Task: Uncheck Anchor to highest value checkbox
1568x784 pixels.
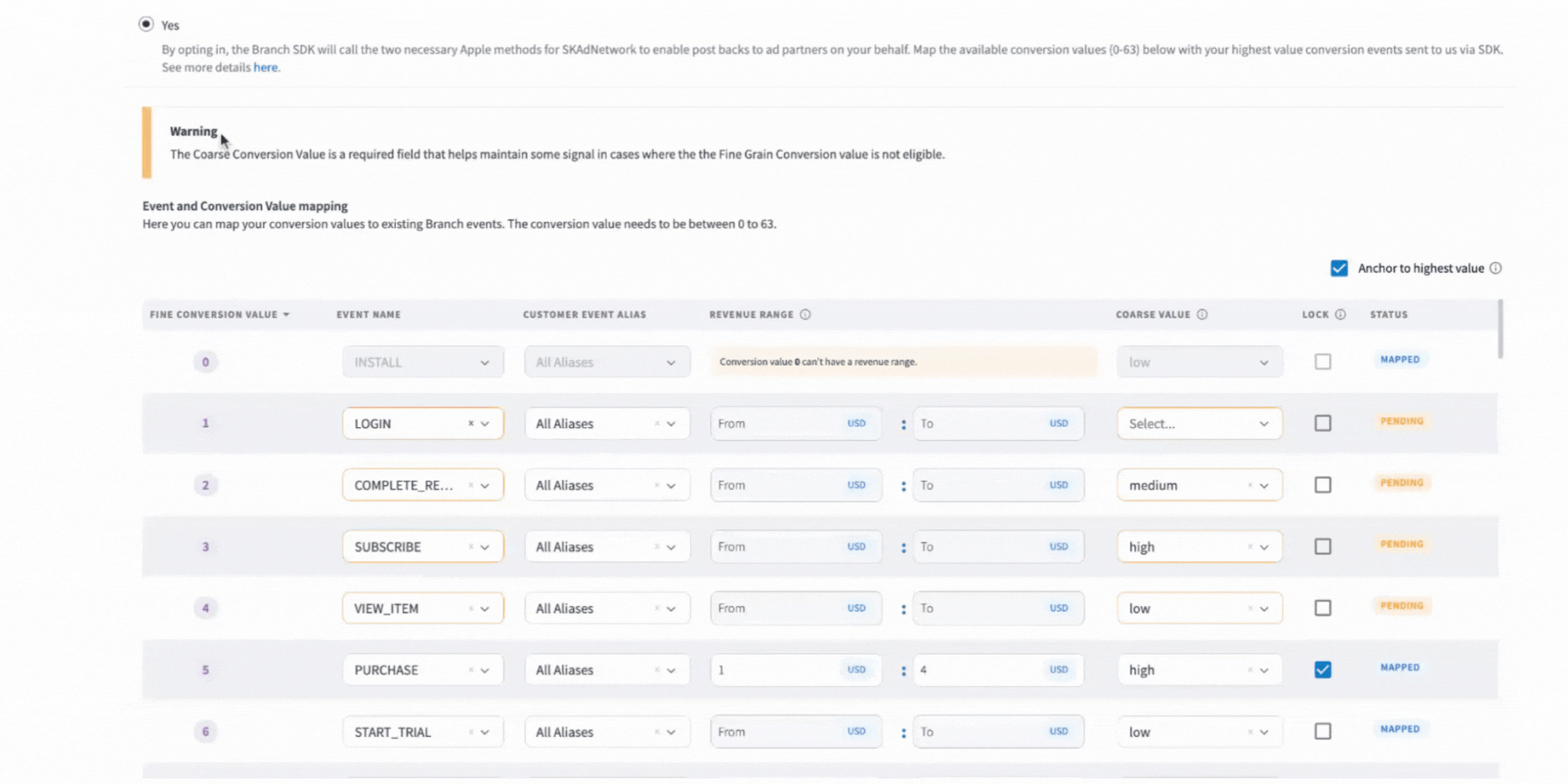Action: point(1339,268)
